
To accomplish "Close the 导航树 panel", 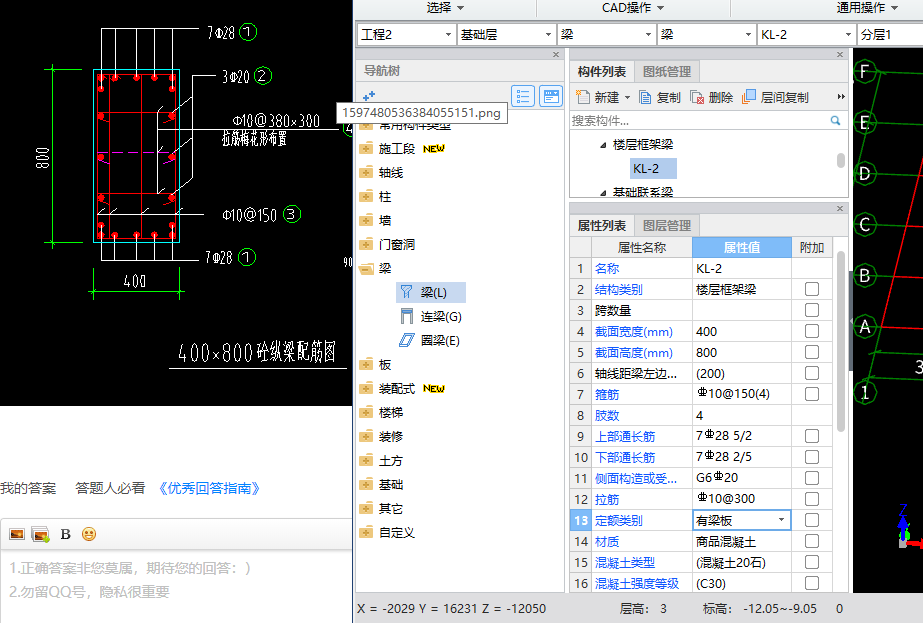I will [x=556, y=55].
